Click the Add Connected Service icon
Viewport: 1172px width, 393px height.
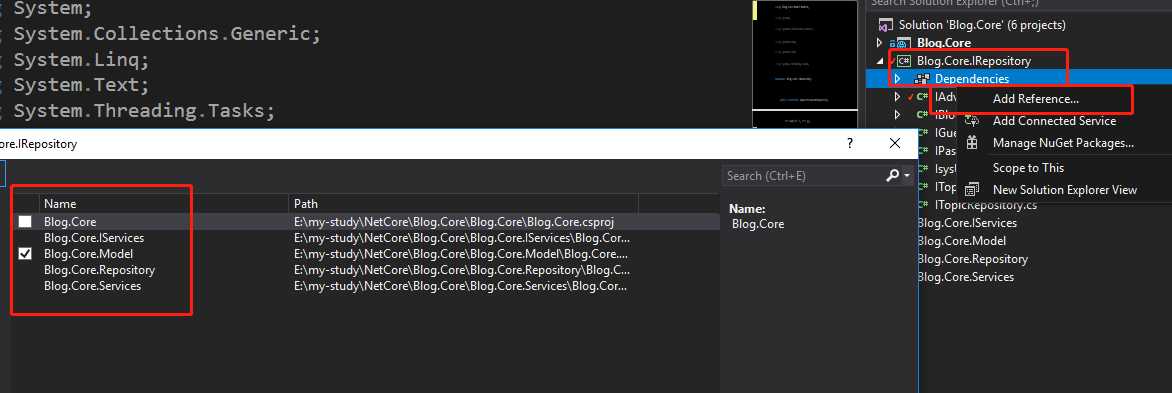(972, 121)
